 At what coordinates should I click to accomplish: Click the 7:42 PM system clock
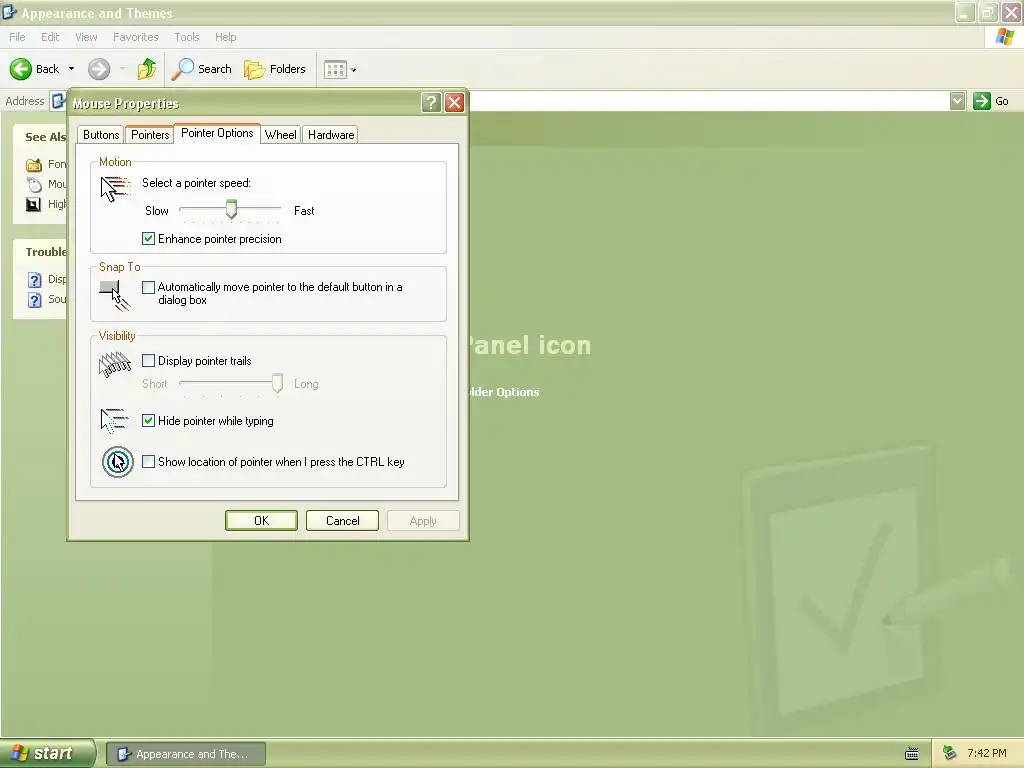987,753
